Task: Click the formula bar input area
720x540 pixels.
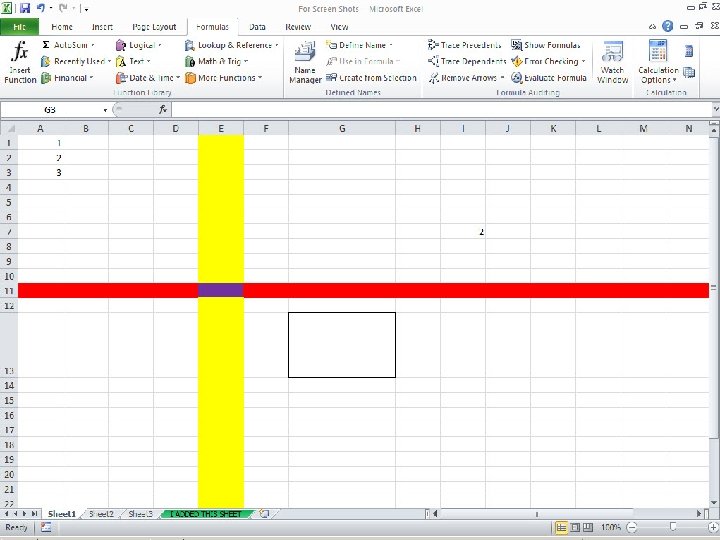Action: (441, 110)
